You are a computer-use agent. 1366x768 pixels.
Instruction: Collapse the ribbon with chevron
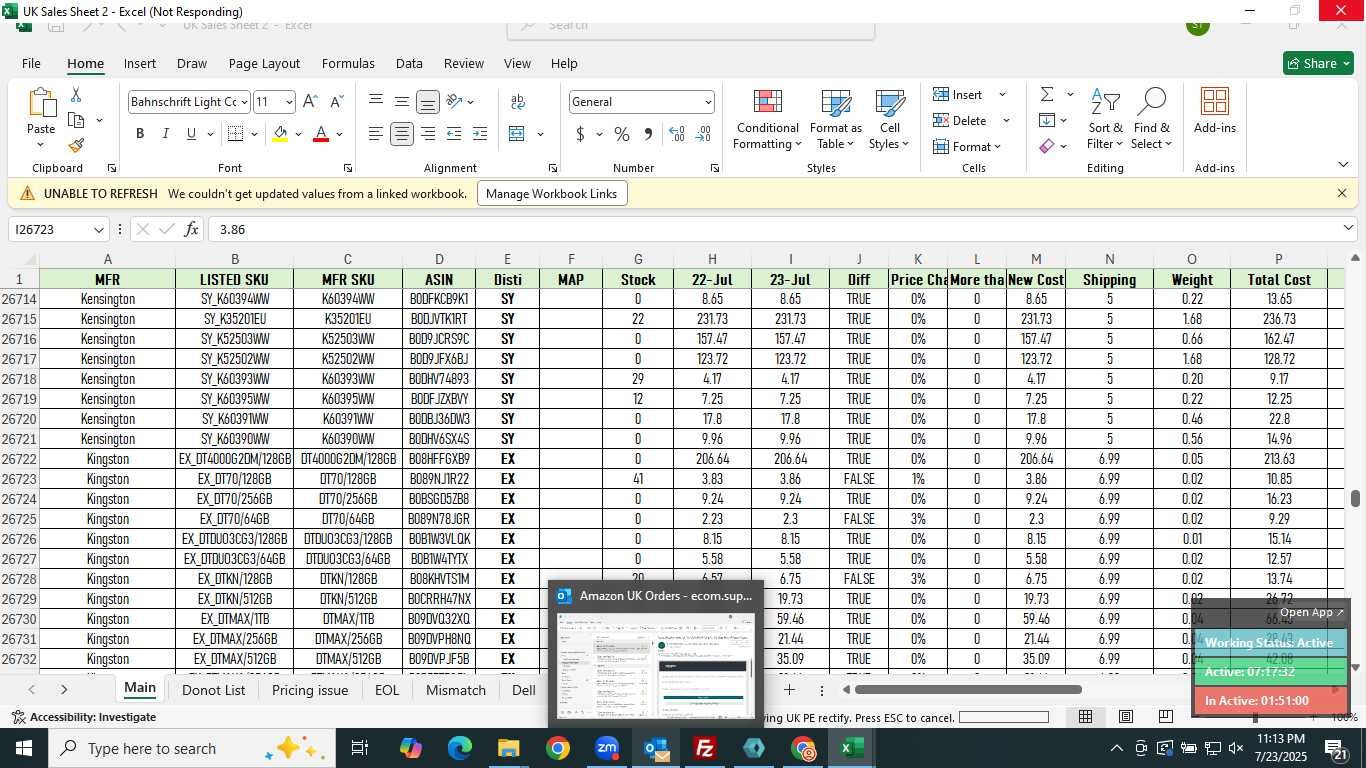1343,165
